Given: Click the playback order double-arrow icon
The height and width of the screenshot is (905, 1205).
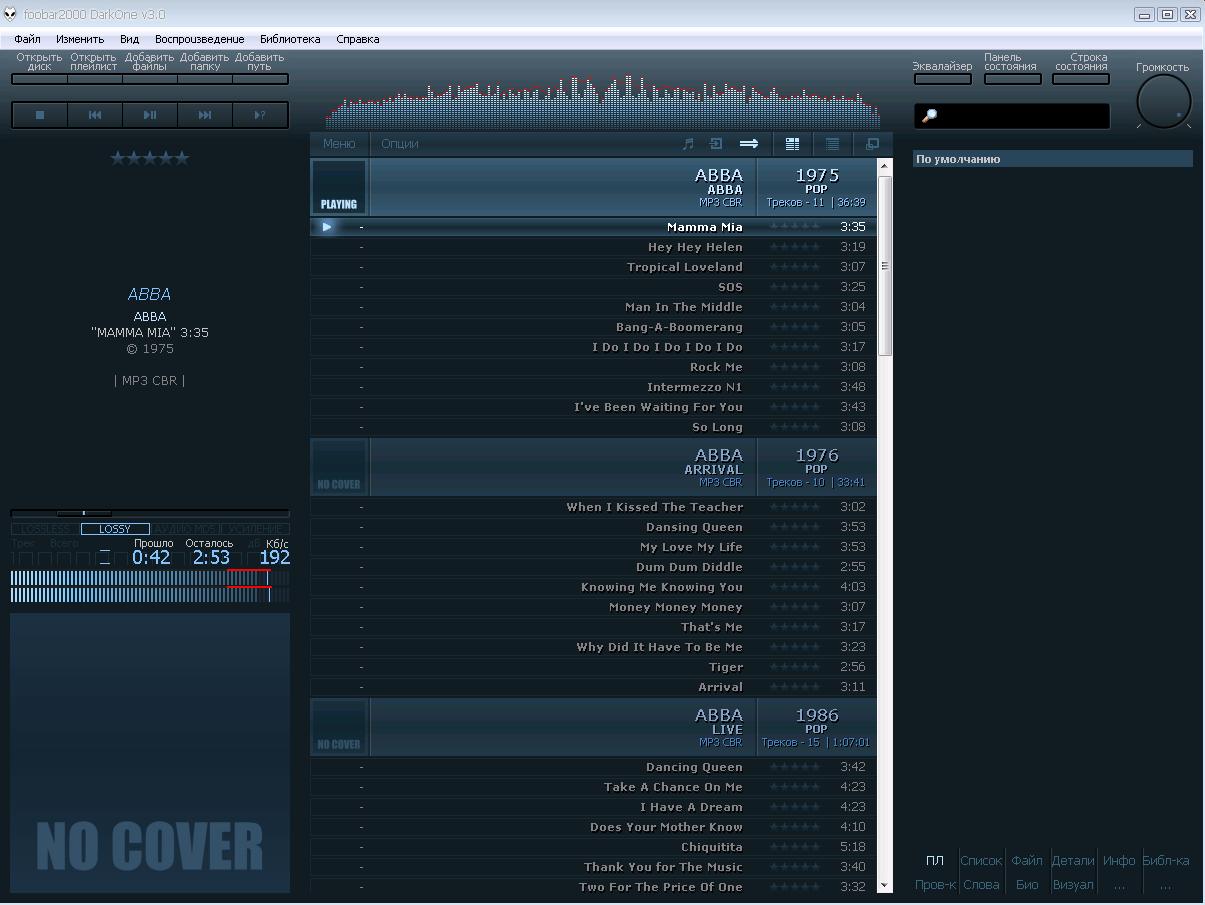Looking at the screenshot, I should click(748, 144).
